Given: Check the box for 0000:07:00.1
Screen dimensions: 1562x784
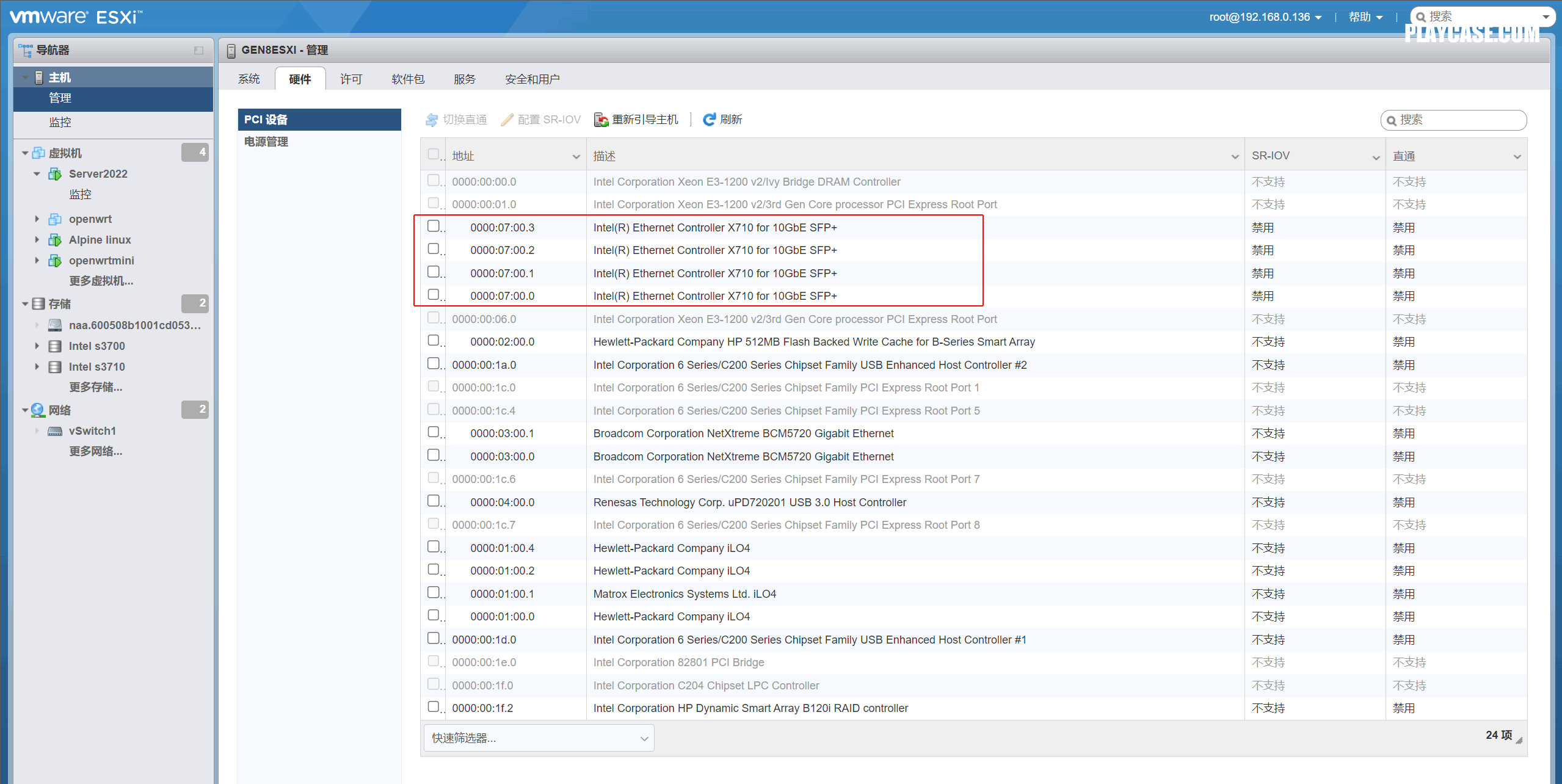Looking at the screenshot, I should (x=434, y=272).
